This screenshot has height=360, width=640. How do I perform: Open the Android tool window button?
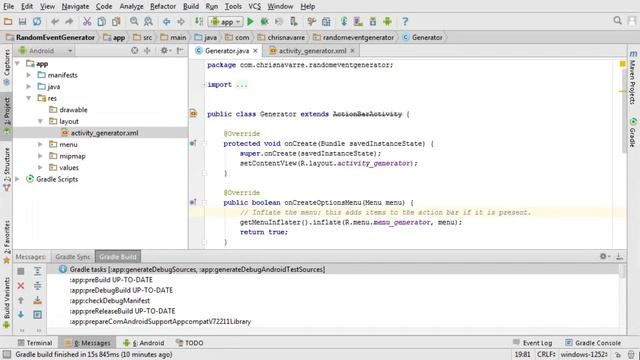pos(144,343)
